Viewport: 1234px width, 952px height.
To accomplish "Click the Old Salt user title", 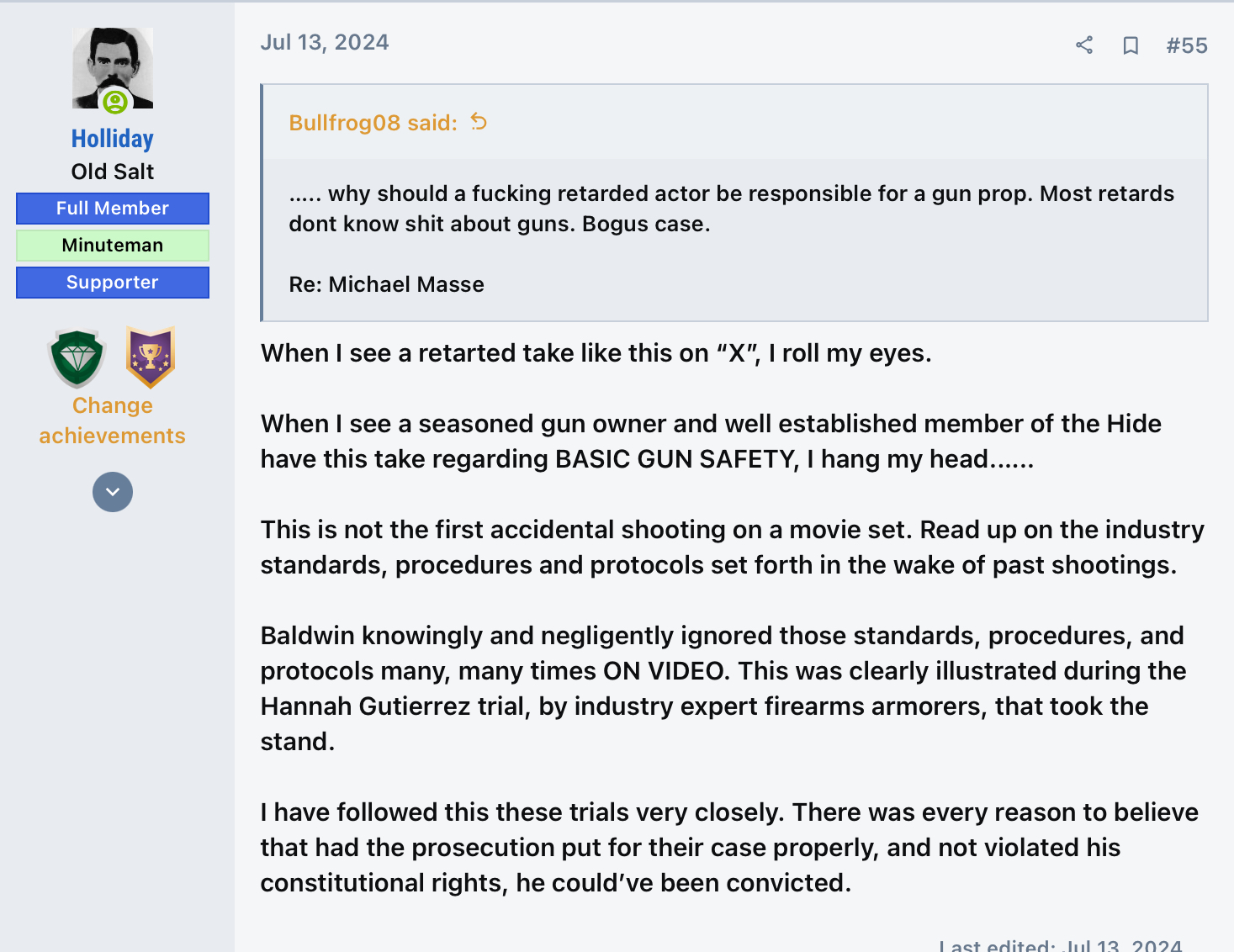I will (112, 172).
